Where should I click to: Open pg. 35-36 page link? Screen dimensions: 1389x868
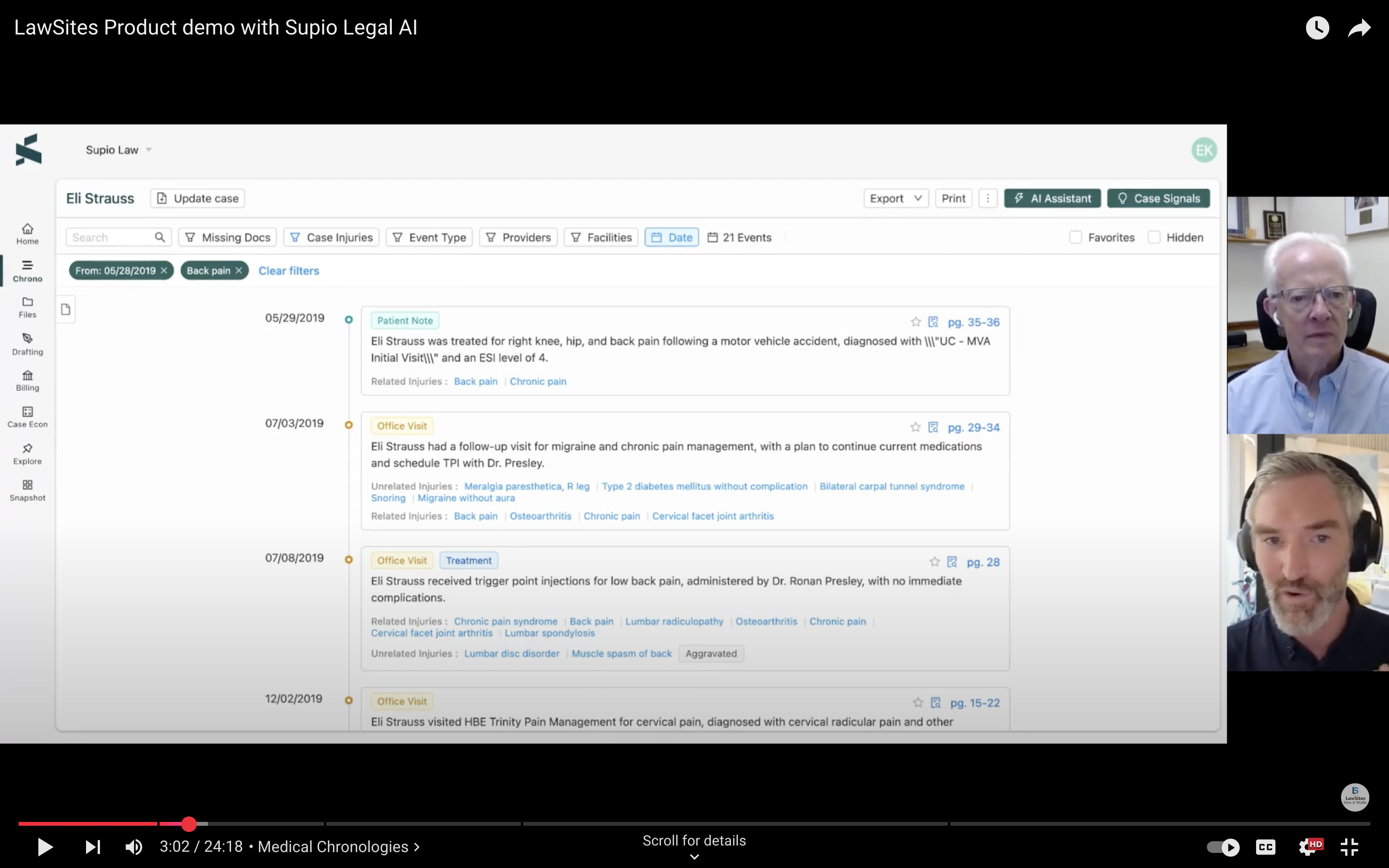click(x=974, y=322)
